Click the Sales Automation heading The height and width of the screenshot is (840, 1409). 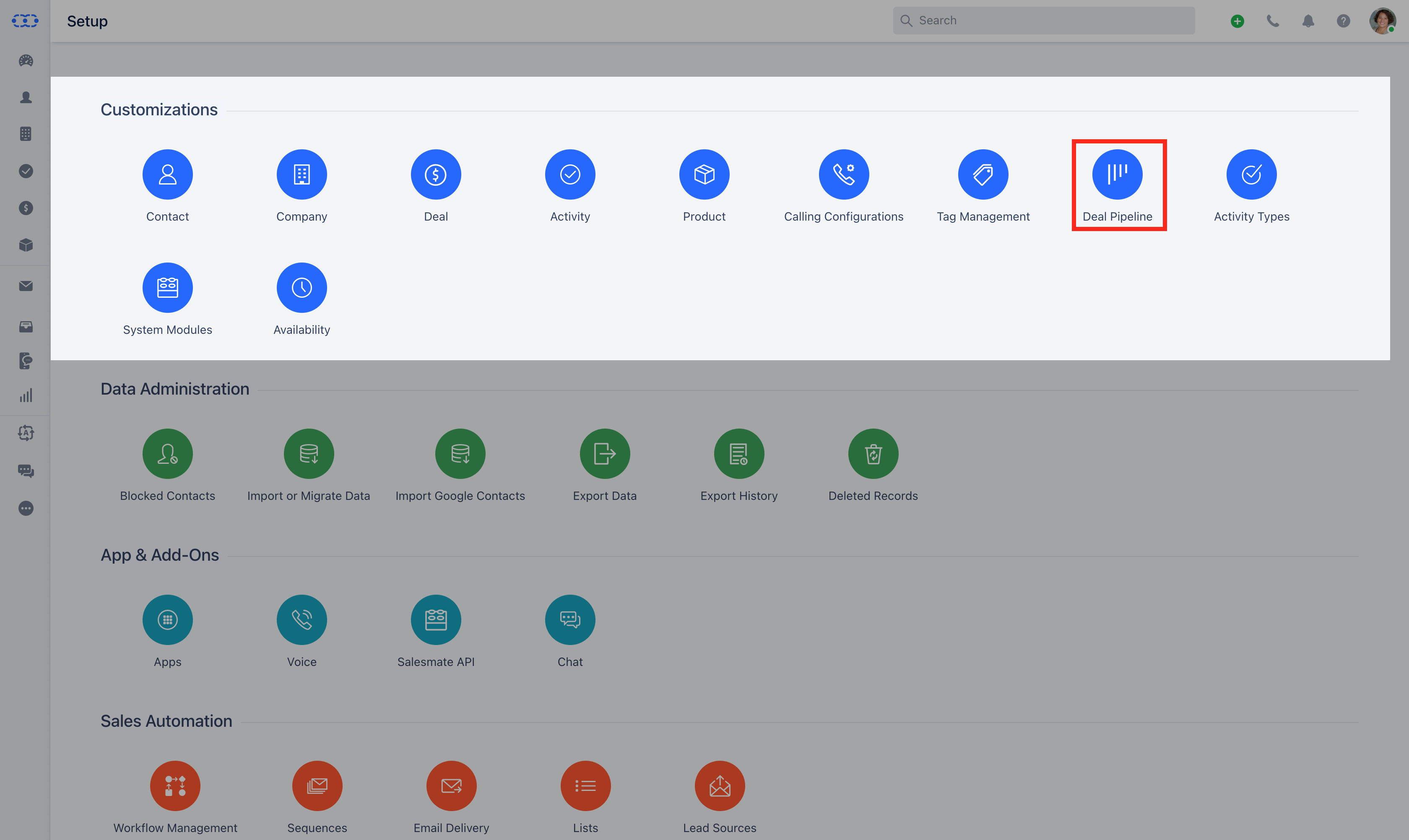[x=166, y=720]
